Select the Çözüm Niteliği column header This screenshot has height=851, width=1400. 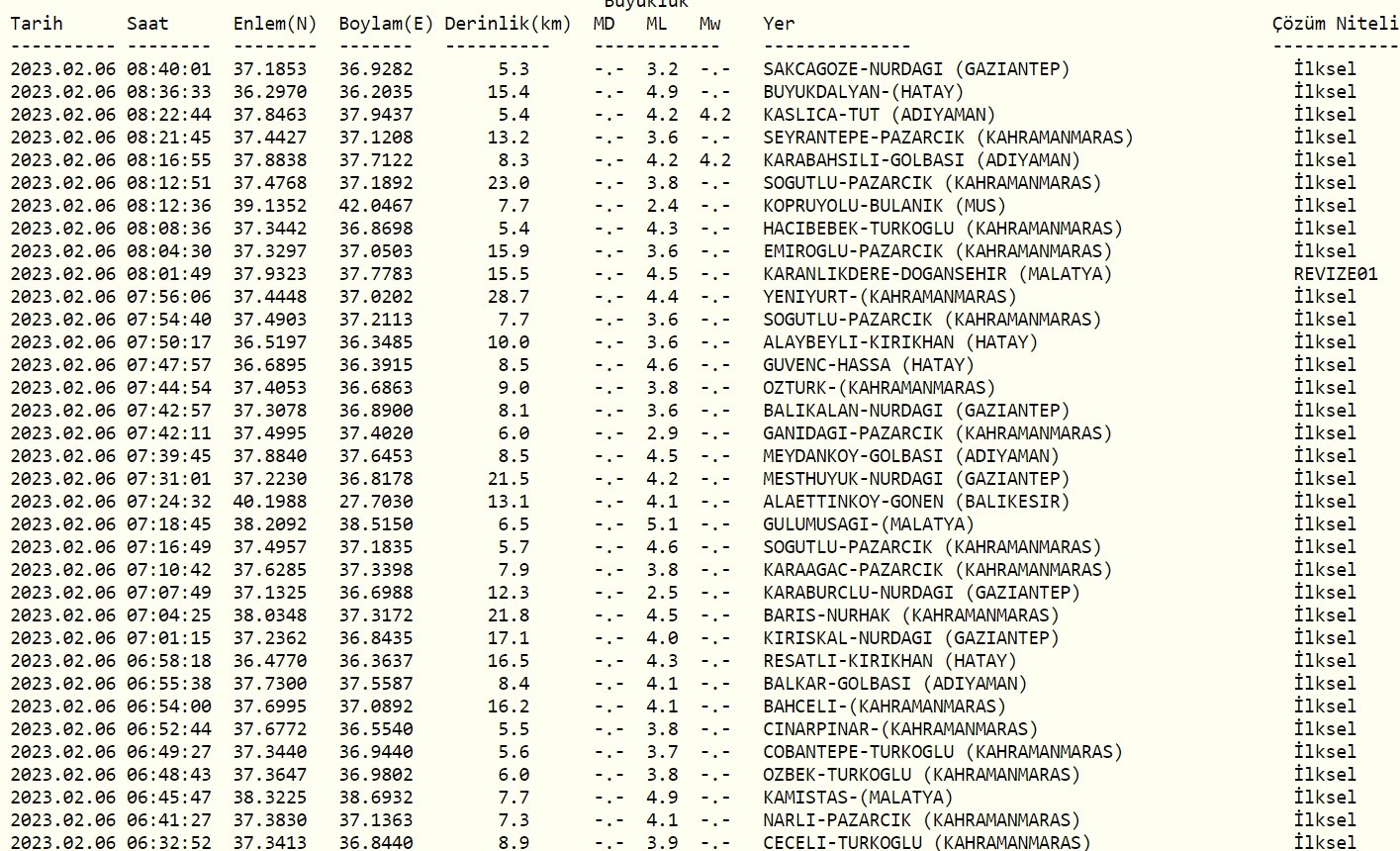coord(1335,24)
